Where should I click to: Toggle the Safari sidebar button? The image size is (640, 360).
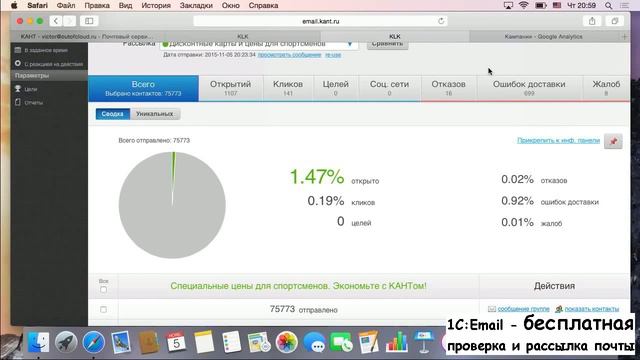[x=89, y=21]
